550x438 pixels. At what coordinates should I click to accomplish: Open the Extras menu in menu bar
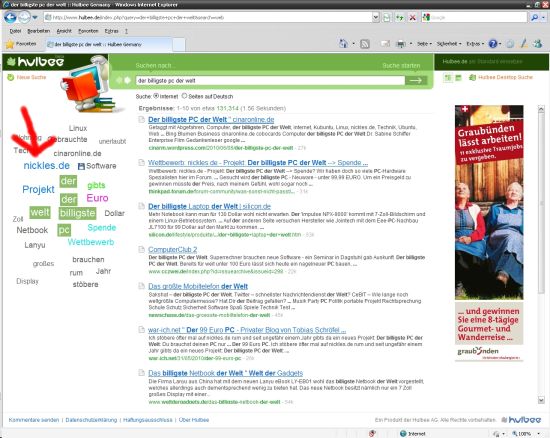click(112, 31)
